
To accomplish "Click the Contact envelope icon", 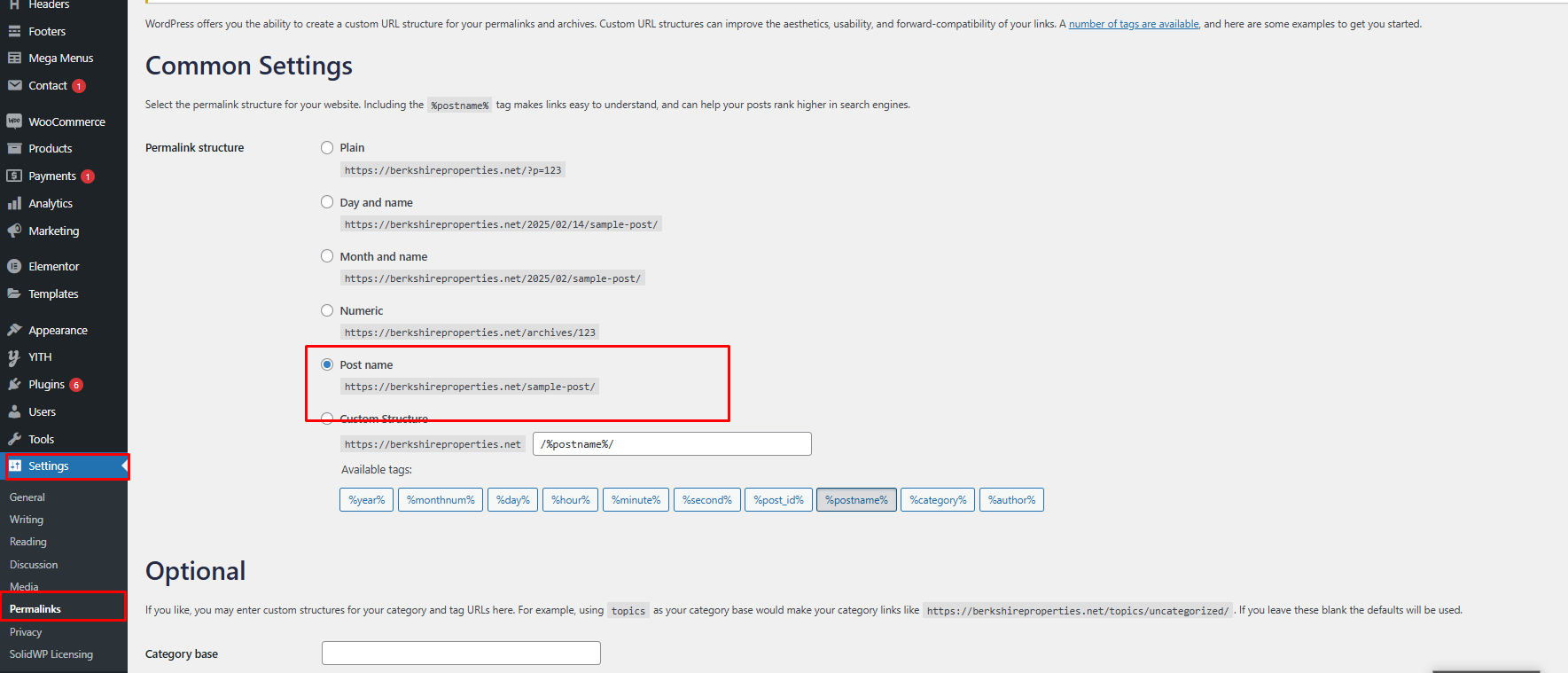I will click(x=14, y=85).
